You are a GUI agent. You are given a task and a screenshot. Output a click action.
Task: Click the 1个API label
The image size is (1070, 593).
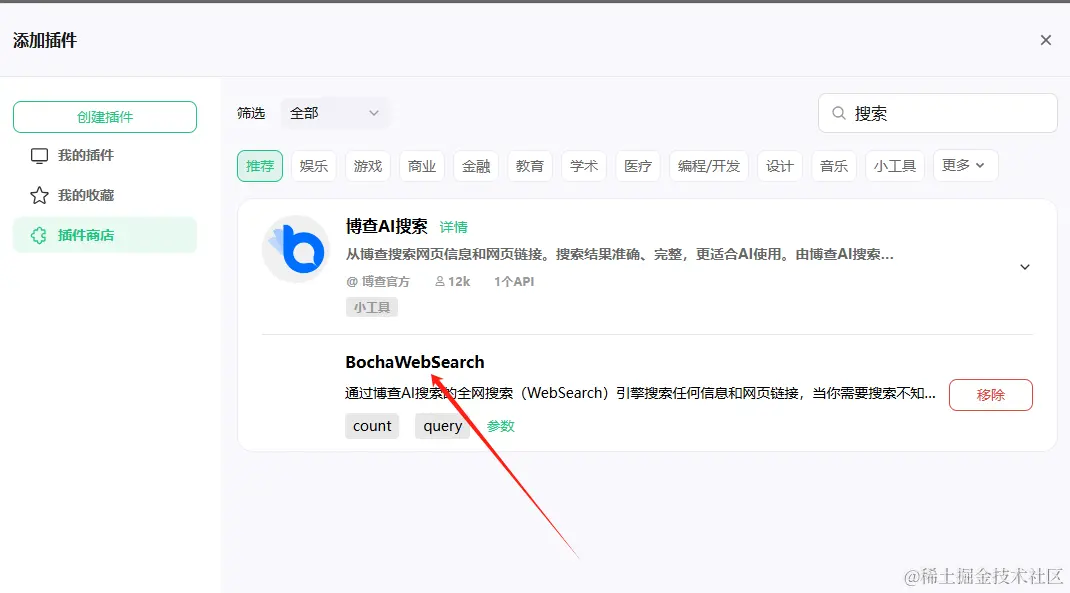click(514, 281)
